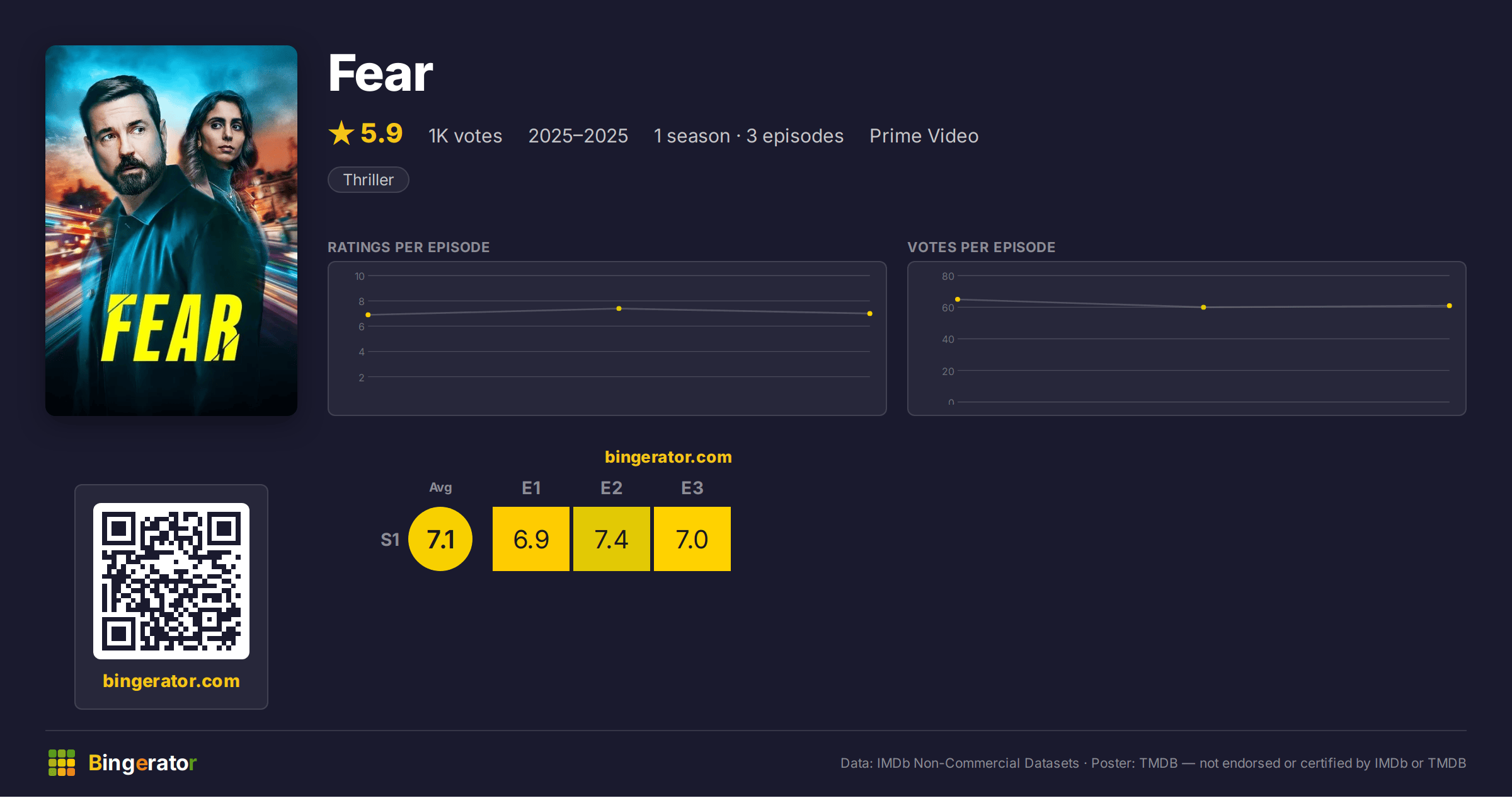Image resolution: width=1512 pixels, height=798 pixels.
Task: Click the Prime Video network label
Action: (x=924, y=136)
